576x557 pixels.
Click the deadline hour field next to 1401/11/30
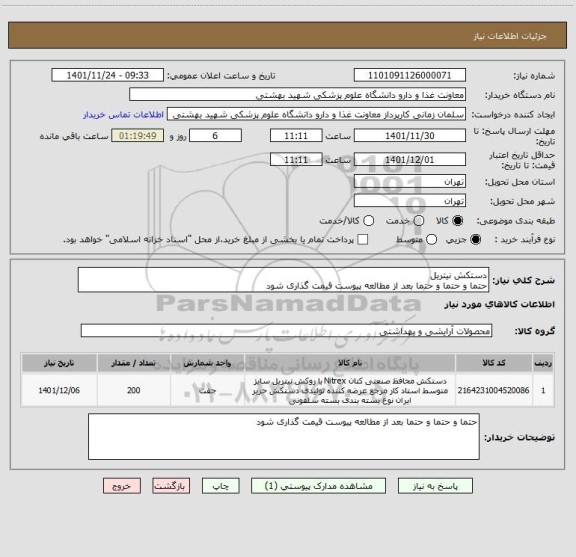pyautogui.click(x=296, y=136)
